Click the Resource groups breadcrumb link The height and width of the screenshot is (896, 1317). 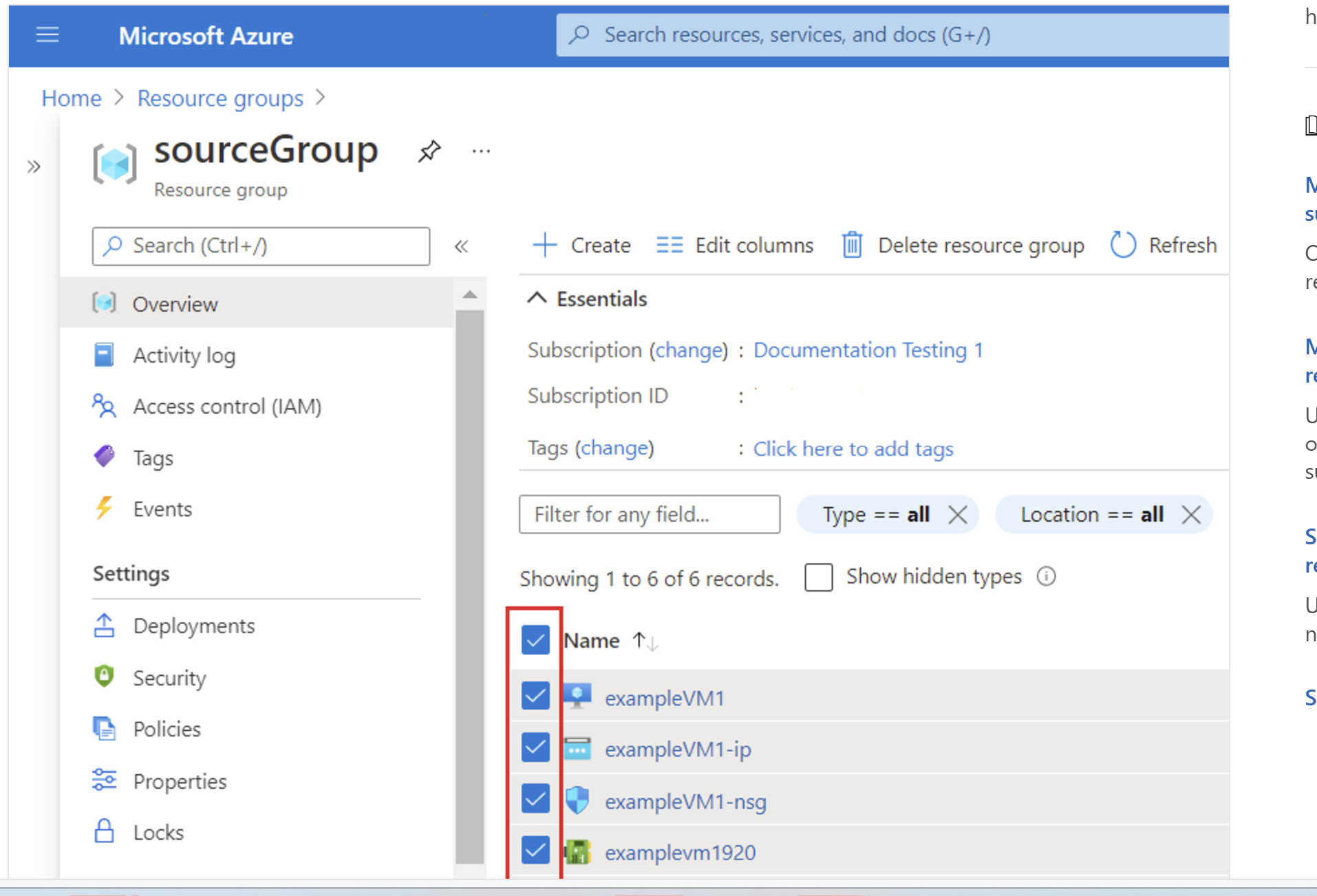tap(219, 98)
